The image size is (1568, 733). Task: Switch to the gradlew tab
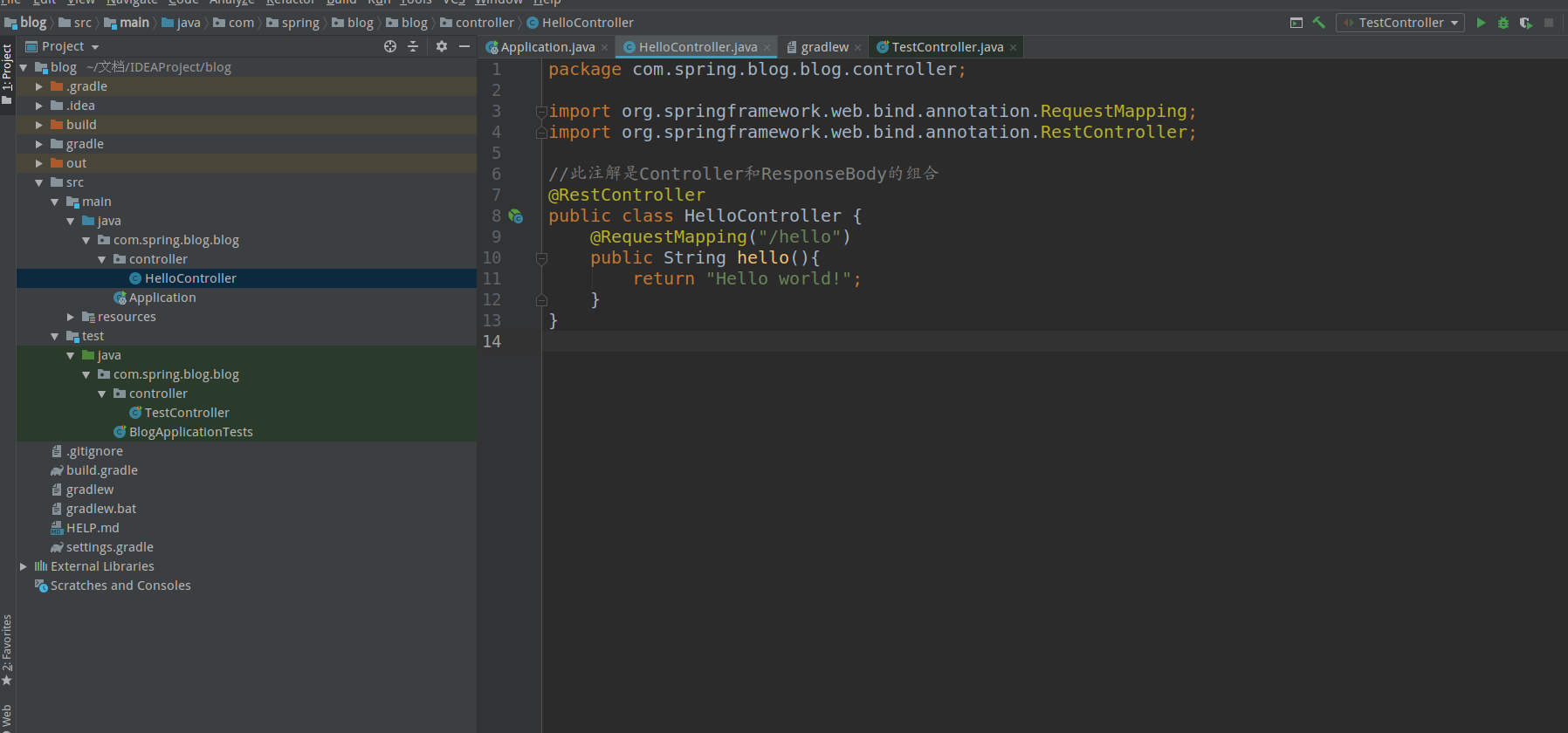[824, 47]
